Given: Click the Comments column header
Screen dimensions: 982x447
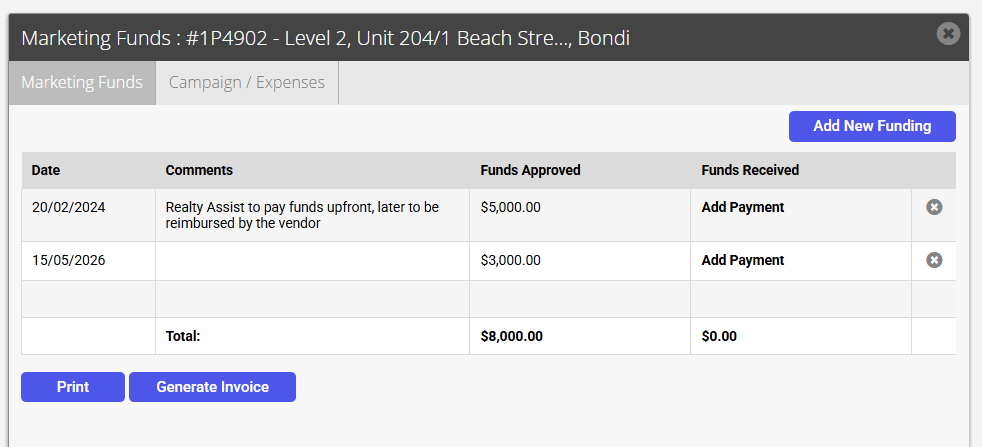Looking at the screenshot, I should pos(199,170).
